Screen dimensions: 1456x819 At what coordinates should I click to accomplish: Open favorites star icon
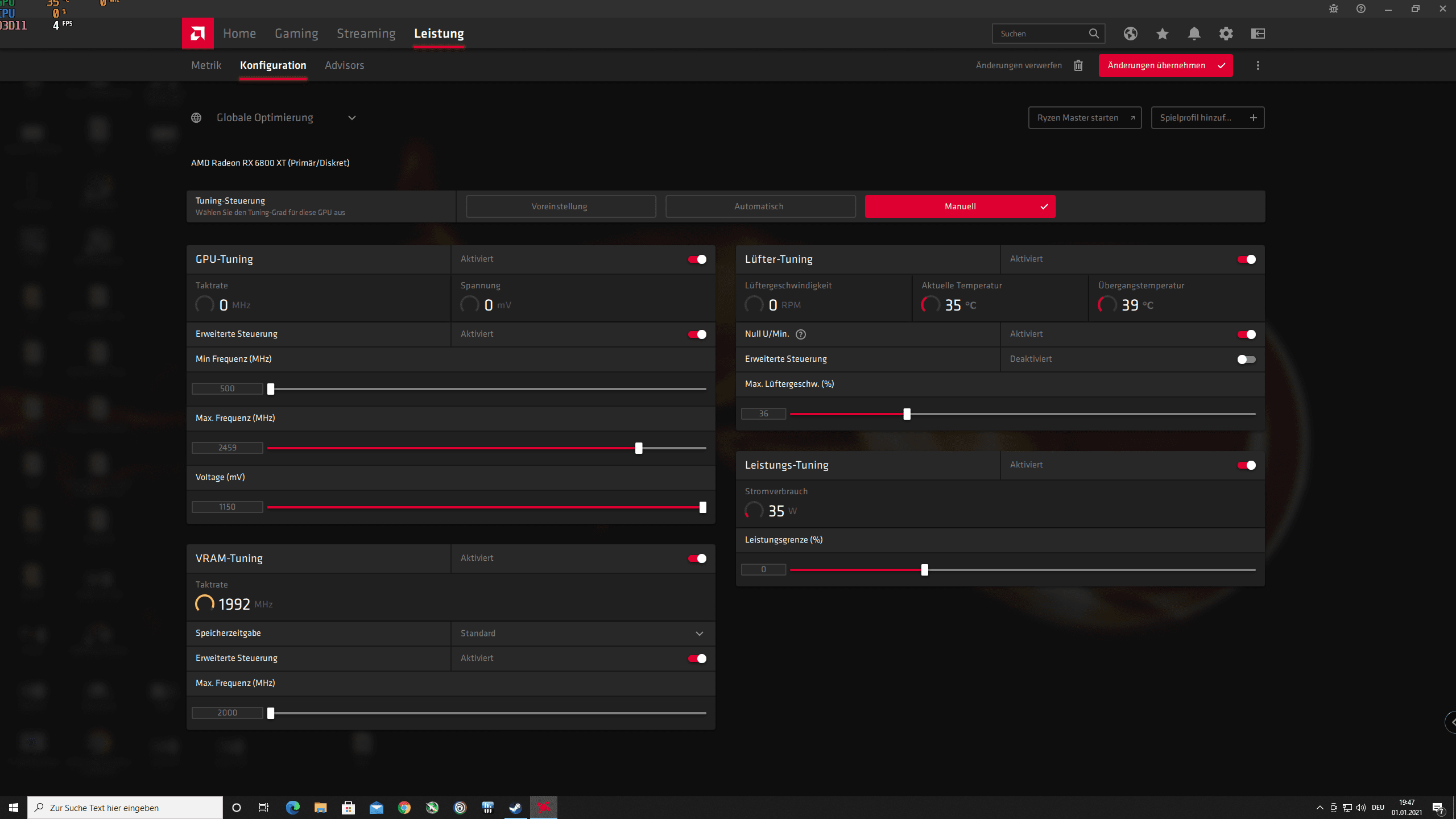click(1162, 34)
